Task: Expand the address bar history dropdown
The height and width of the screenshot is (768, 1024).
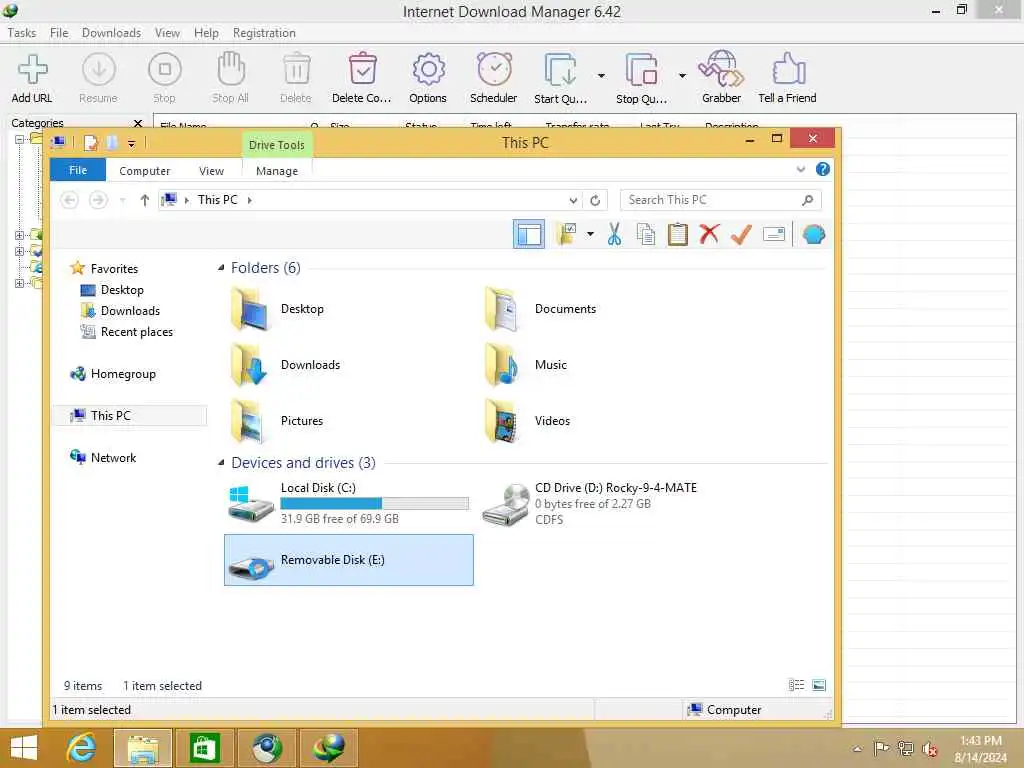Action: [573, 200]
